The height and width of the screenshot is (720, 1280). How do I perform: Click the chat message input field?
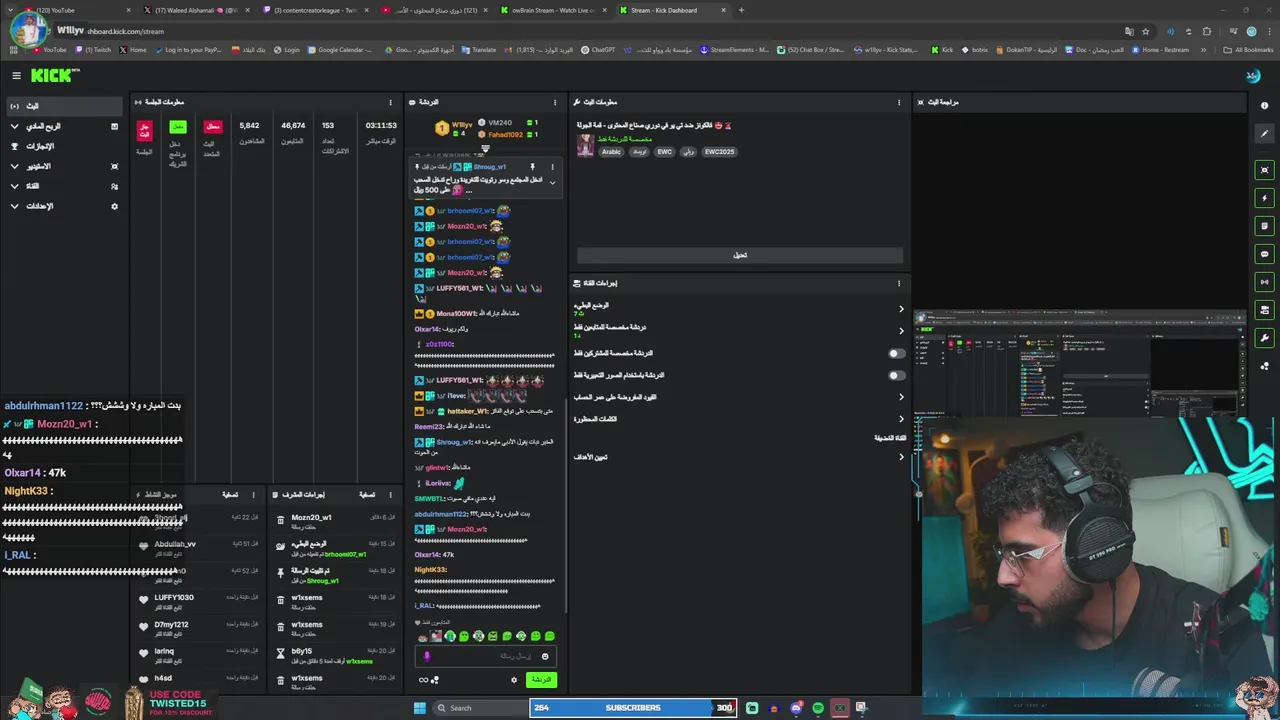486,657
